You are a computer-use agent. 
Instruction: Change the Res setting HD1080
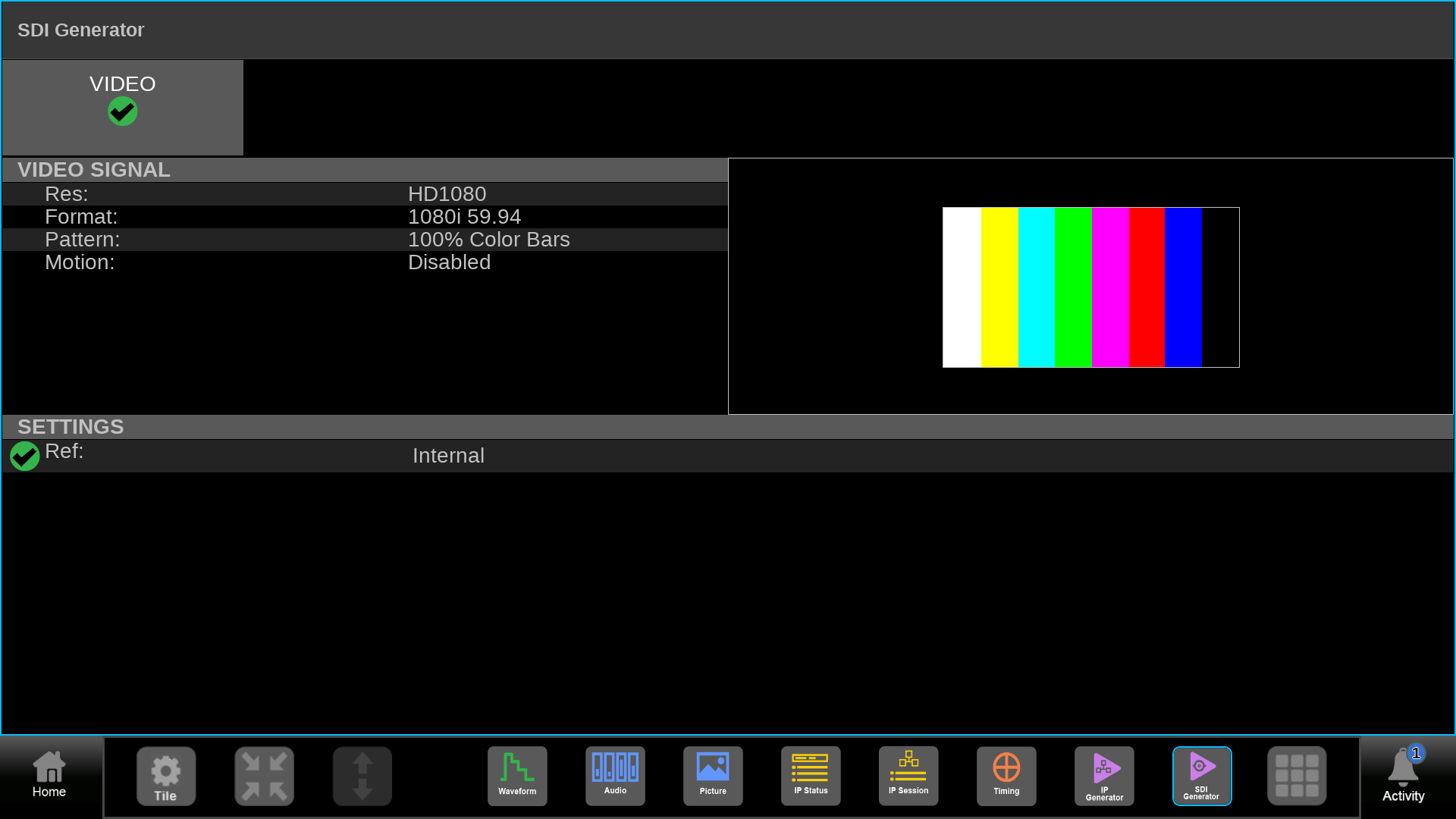[447, 194]
